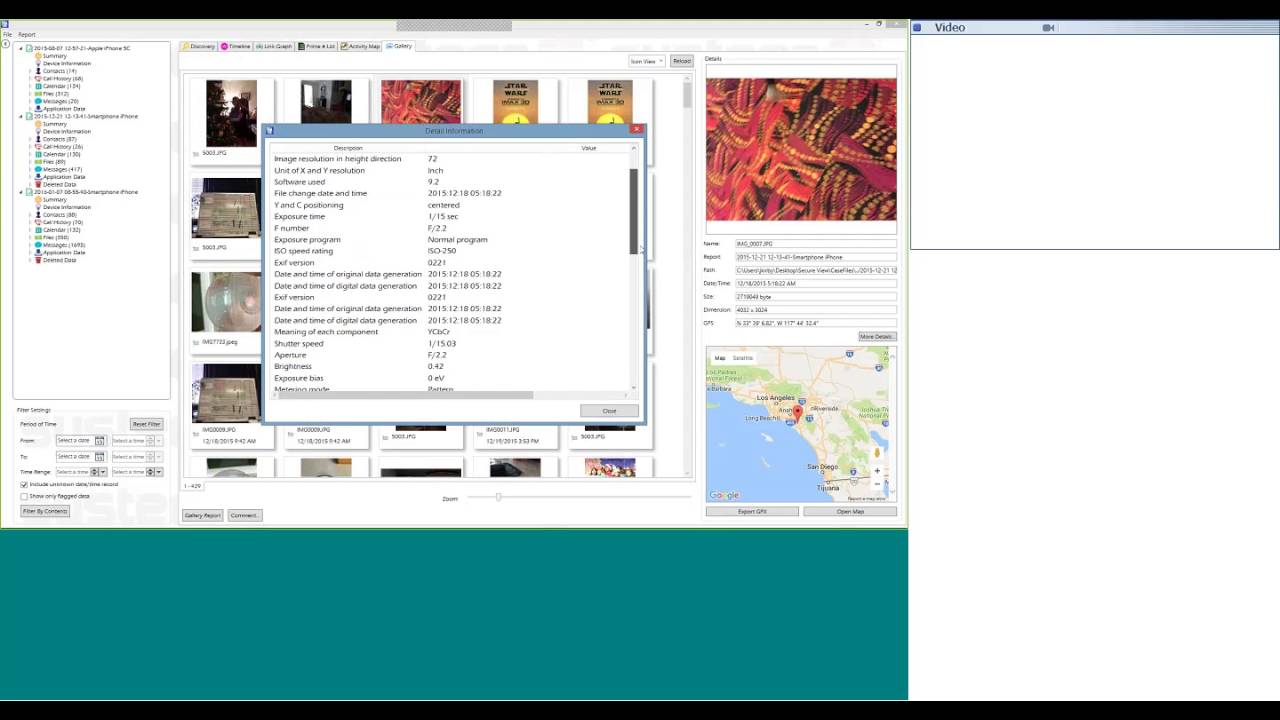Open the Report menu
The height and width of the screenshot is (720, 1280).
point(26,34)
